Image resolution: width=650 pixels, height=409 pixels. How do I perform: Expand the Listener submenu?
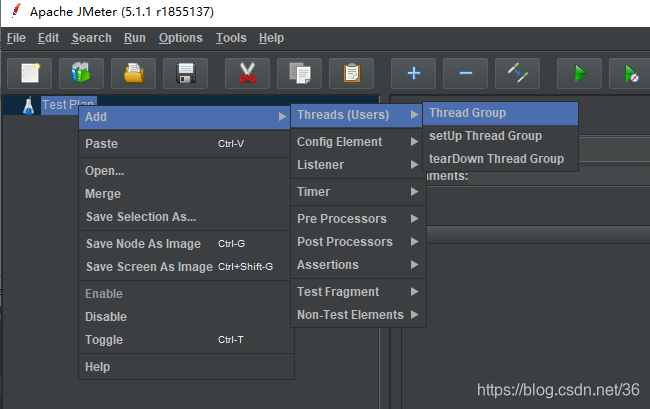(x=357, y=165)
